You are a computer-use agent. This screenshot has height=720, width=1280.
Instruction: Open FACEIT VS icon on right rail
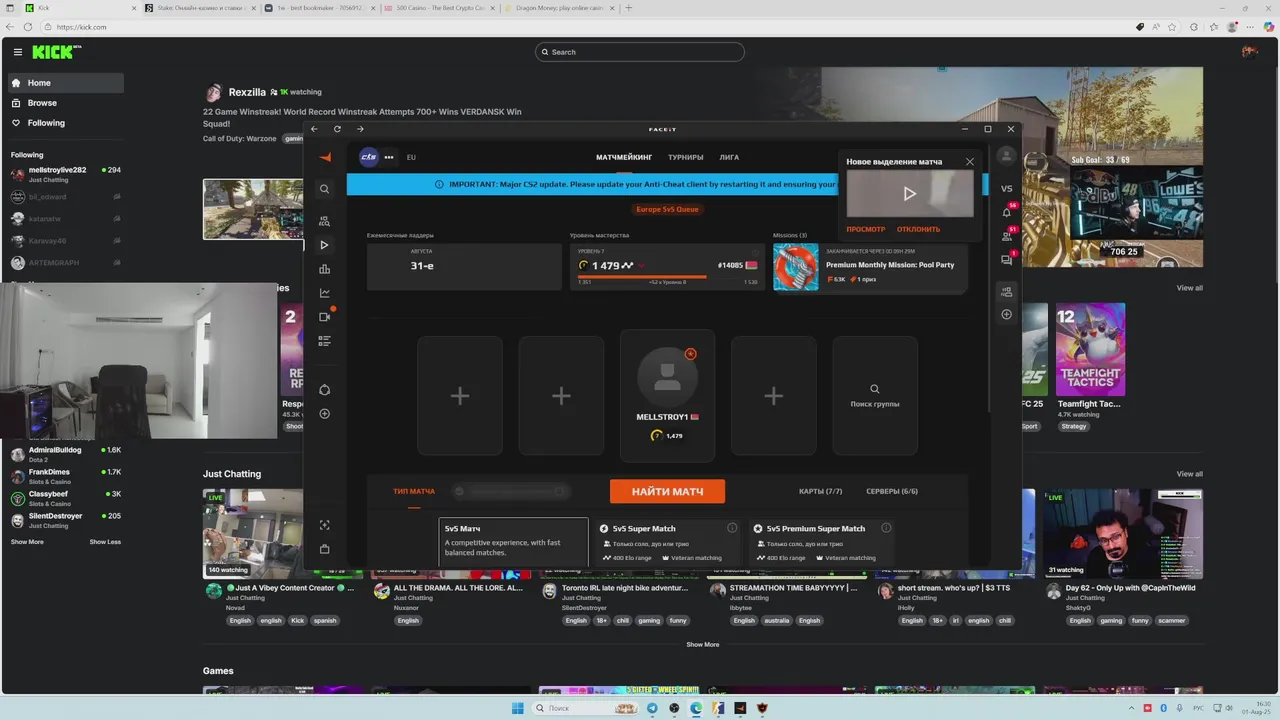click(1007, 188)
